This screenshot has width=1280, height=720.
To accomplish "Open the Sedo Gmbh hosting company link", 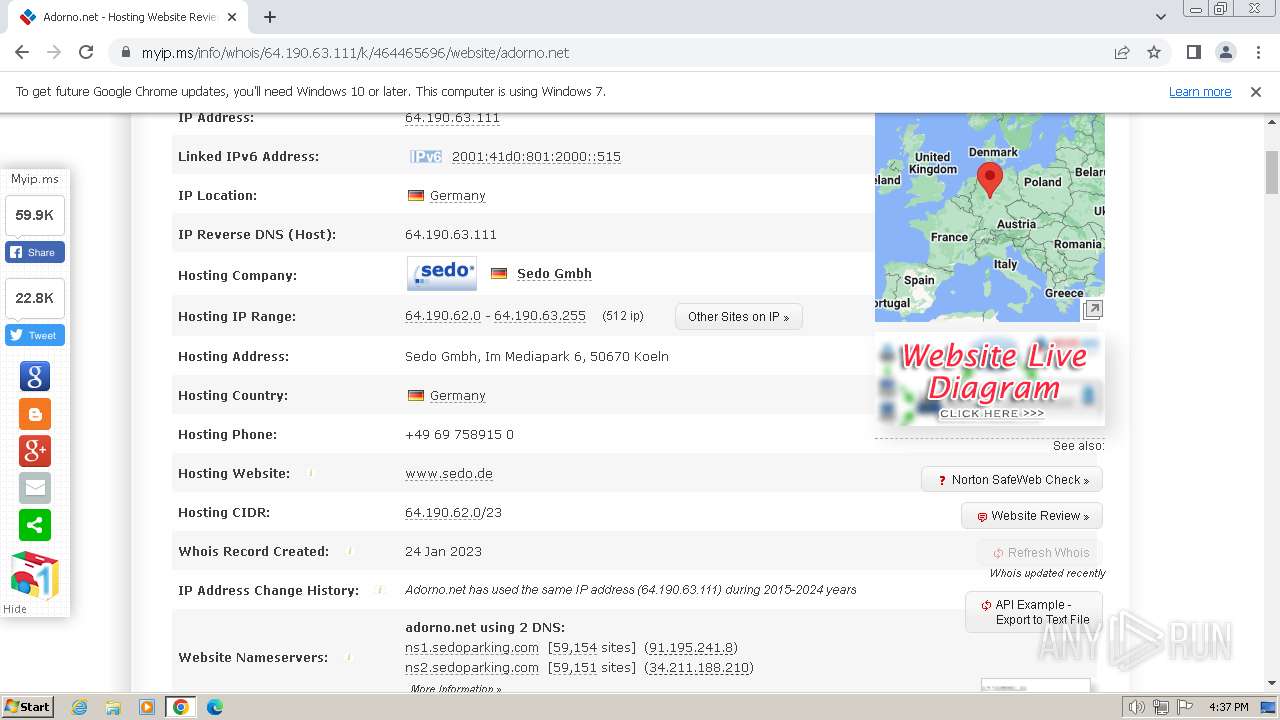I will click(x=554, y=274).
